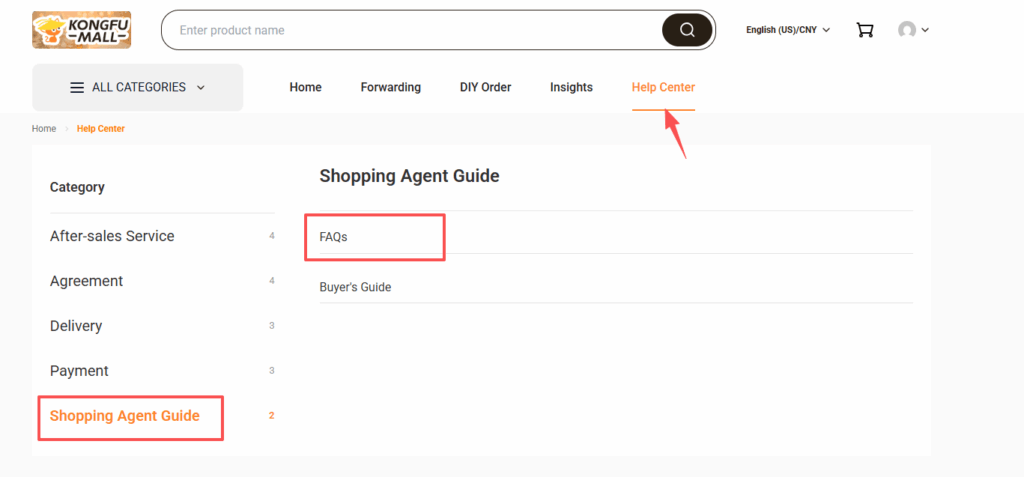Click the search magnifier button
Screen dimensions: 1024x477
pos(687,30)
